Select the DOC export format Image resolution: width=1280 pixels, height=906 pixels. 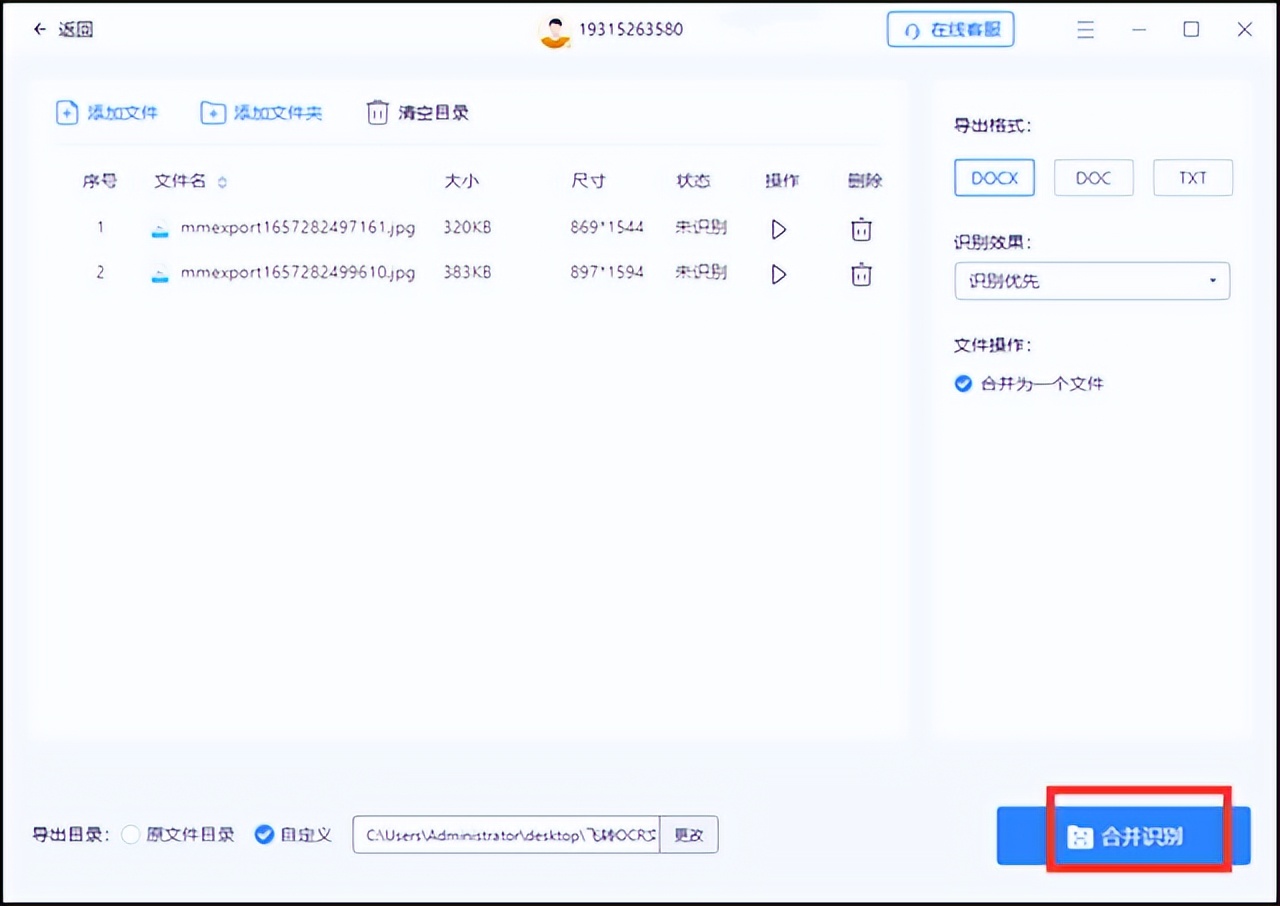click(1093, 177)
